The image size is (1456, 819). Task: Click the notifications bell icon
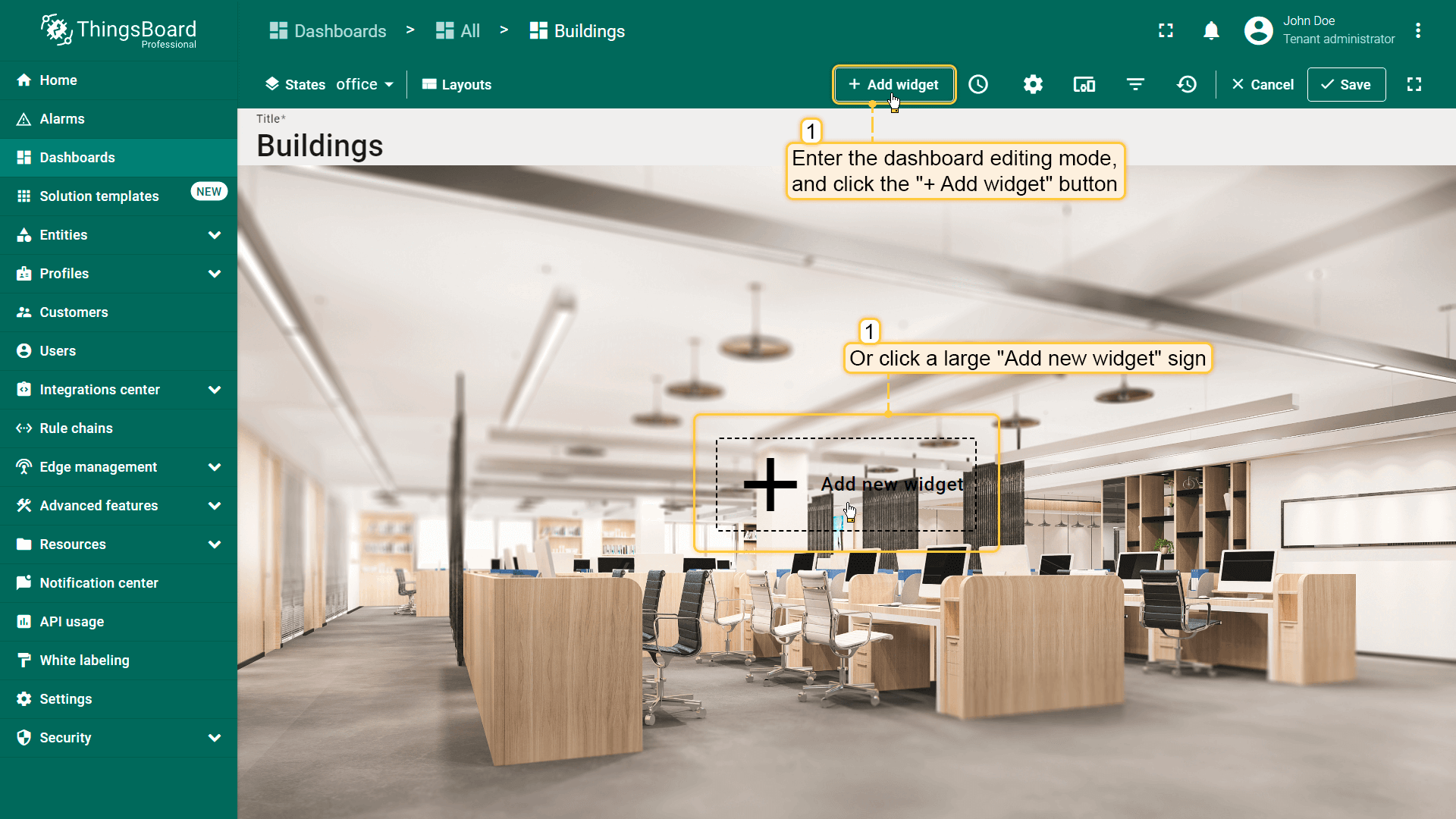click(1211, 30)
